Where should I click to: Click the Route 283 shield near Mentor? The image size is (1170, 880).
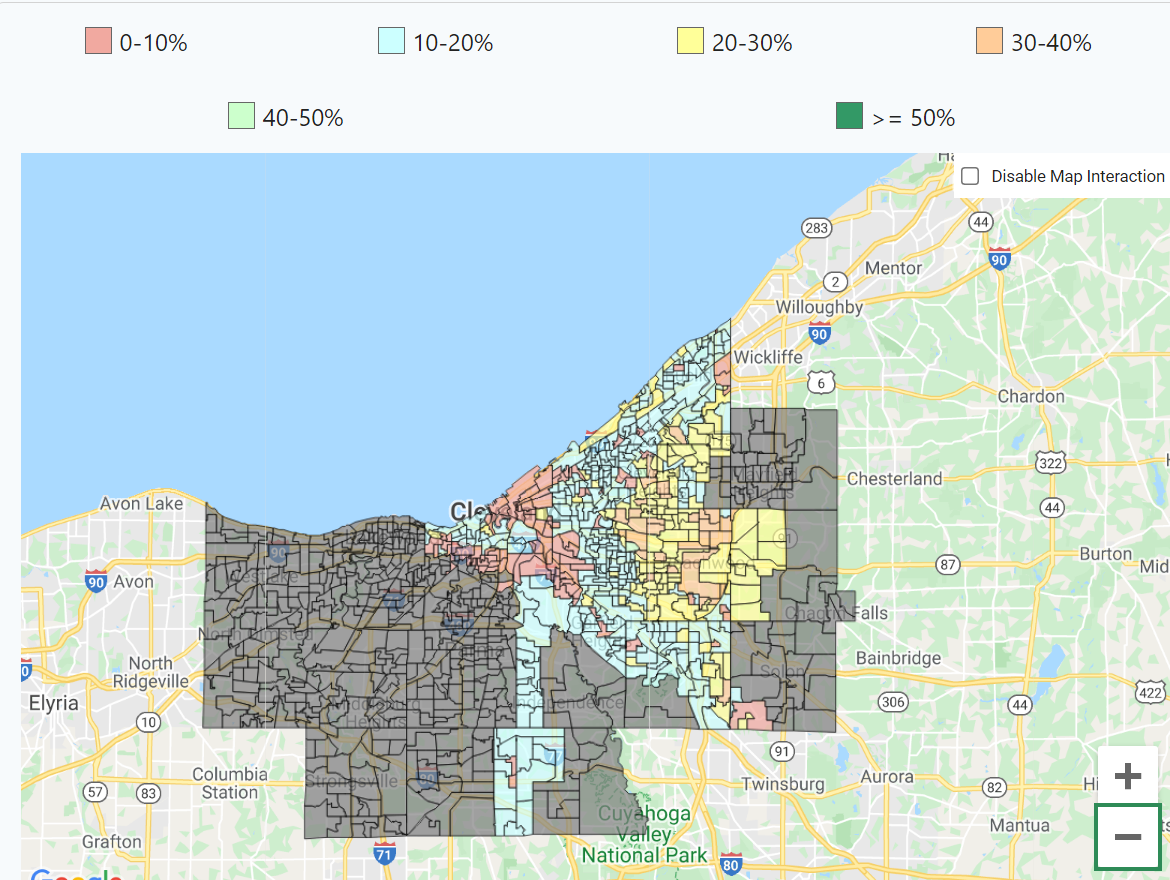coord(816,228)
